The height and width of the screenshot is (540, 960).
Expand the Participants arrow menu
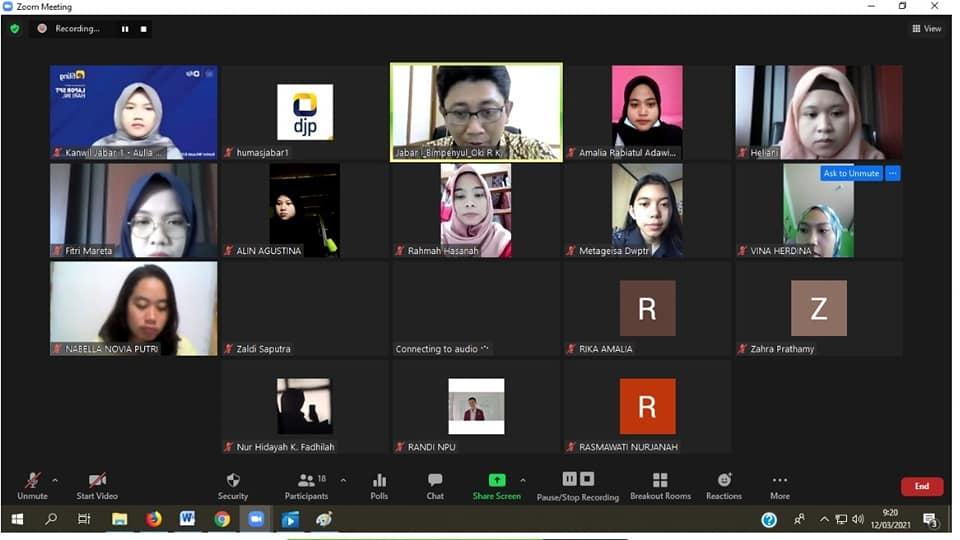point(343,480)
